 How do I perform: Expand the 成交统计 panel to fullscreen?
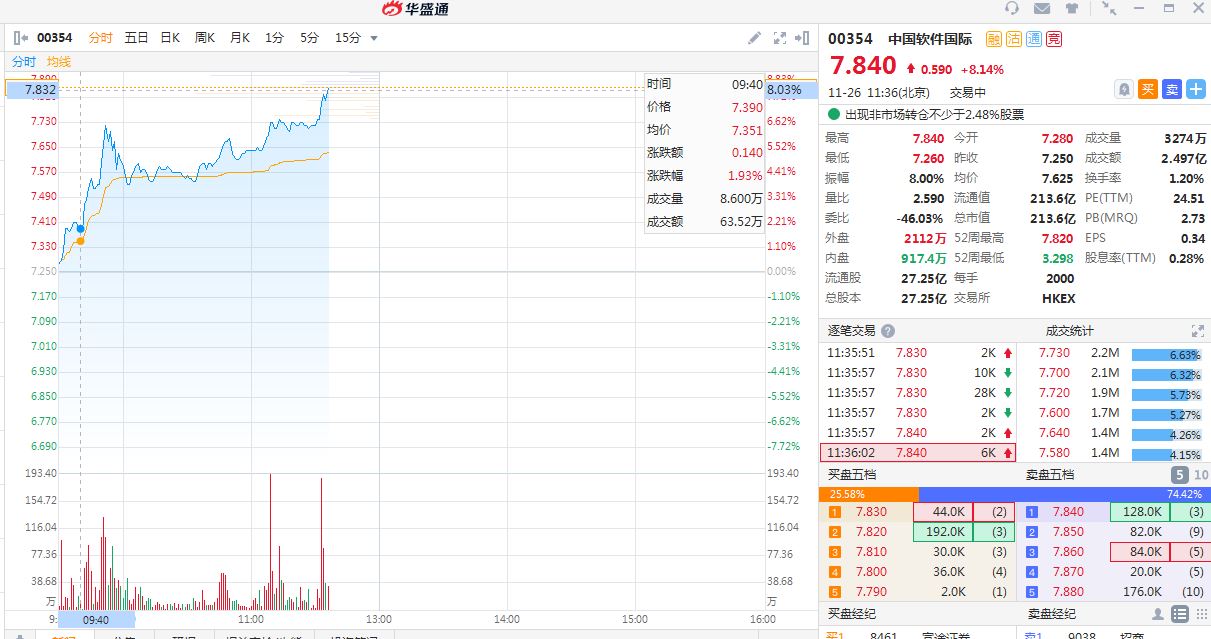(x=1198, y=331)
